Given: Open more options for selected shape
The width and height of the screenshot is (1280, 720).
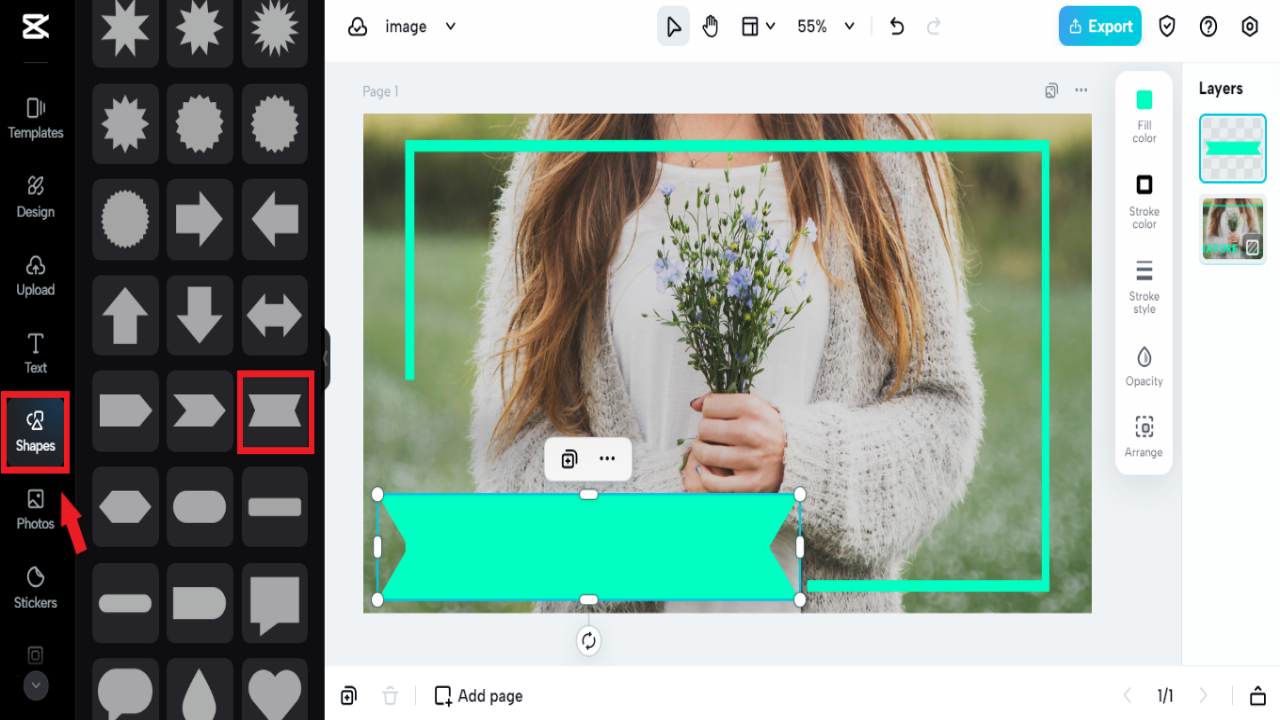Looking at the screenshot, I should (607, 459).
